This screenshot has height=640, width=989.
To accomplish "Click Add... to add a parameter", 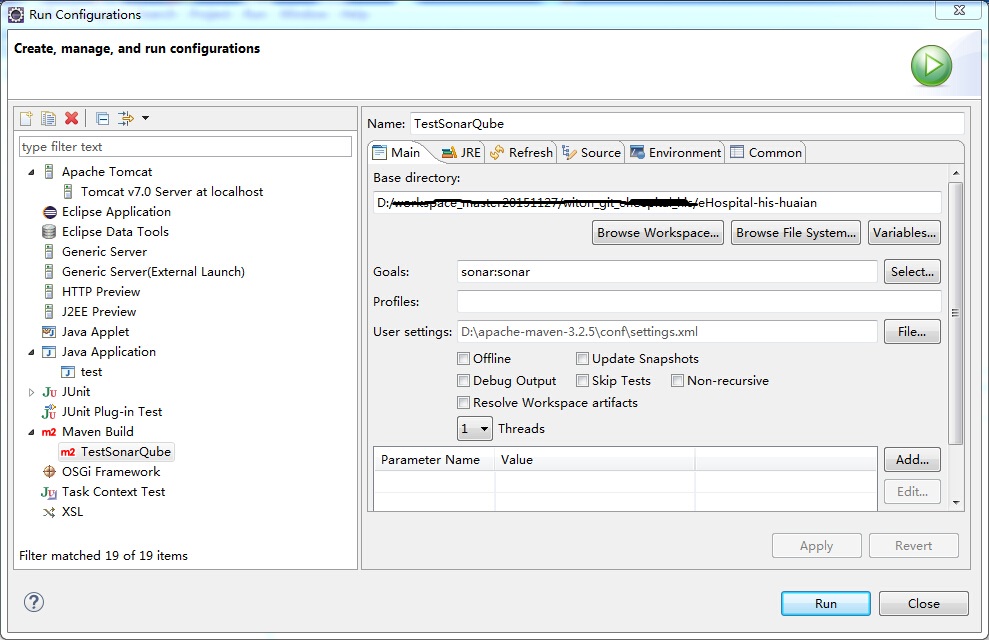I will [912, 460].
